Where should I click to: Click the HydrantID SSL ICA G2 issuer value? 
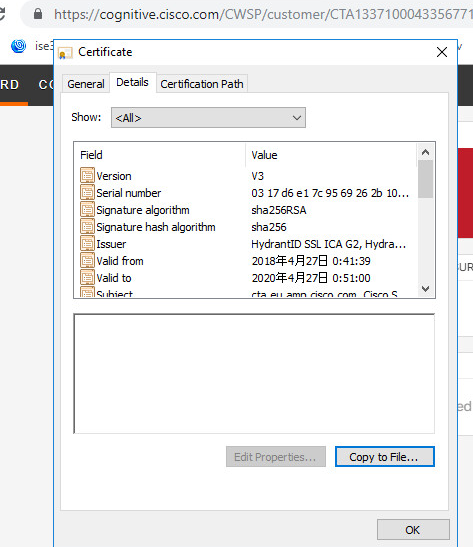click(x=329, y=244)
